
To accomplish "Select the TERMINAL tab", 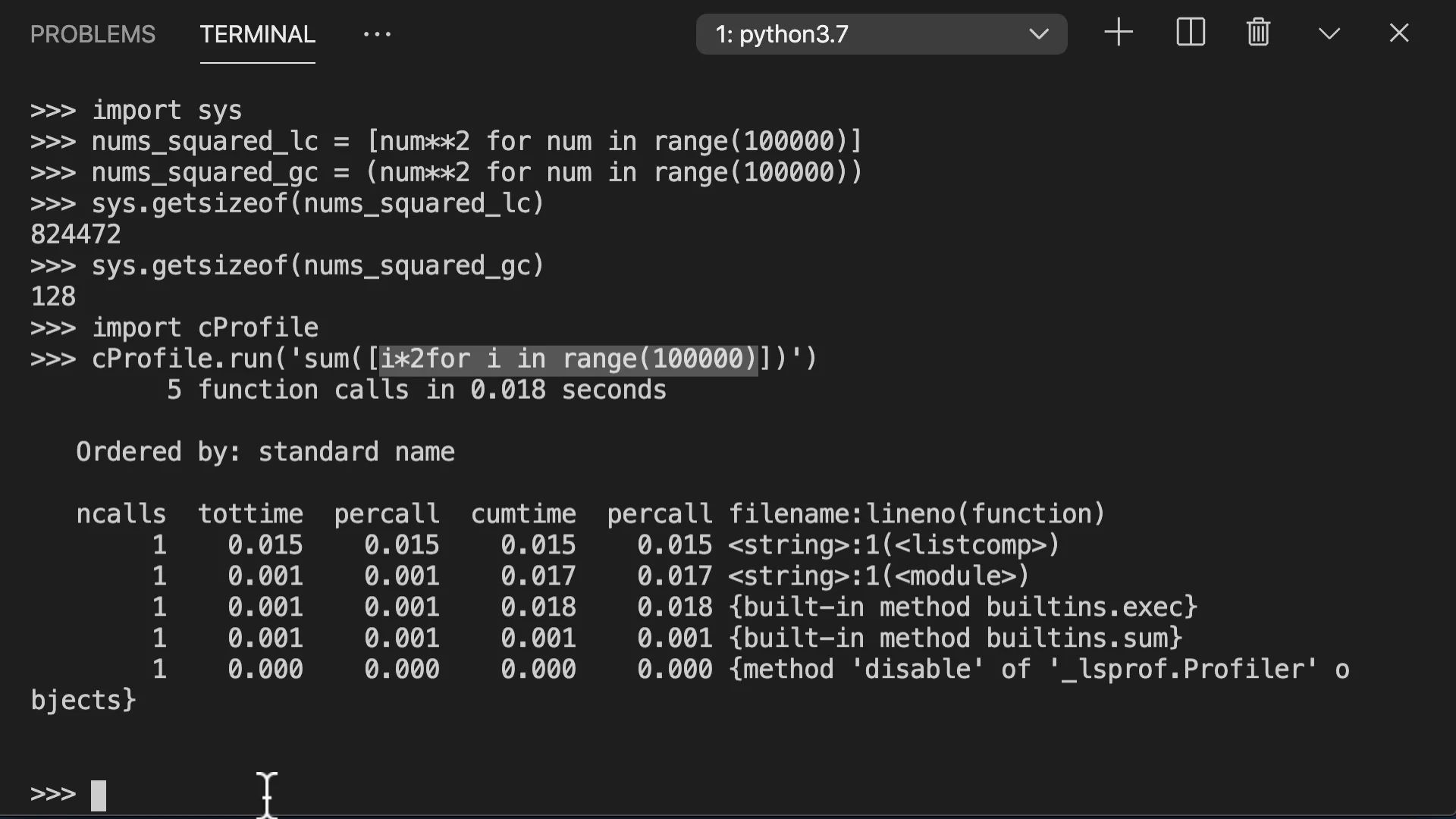I will tap(257, 34).
